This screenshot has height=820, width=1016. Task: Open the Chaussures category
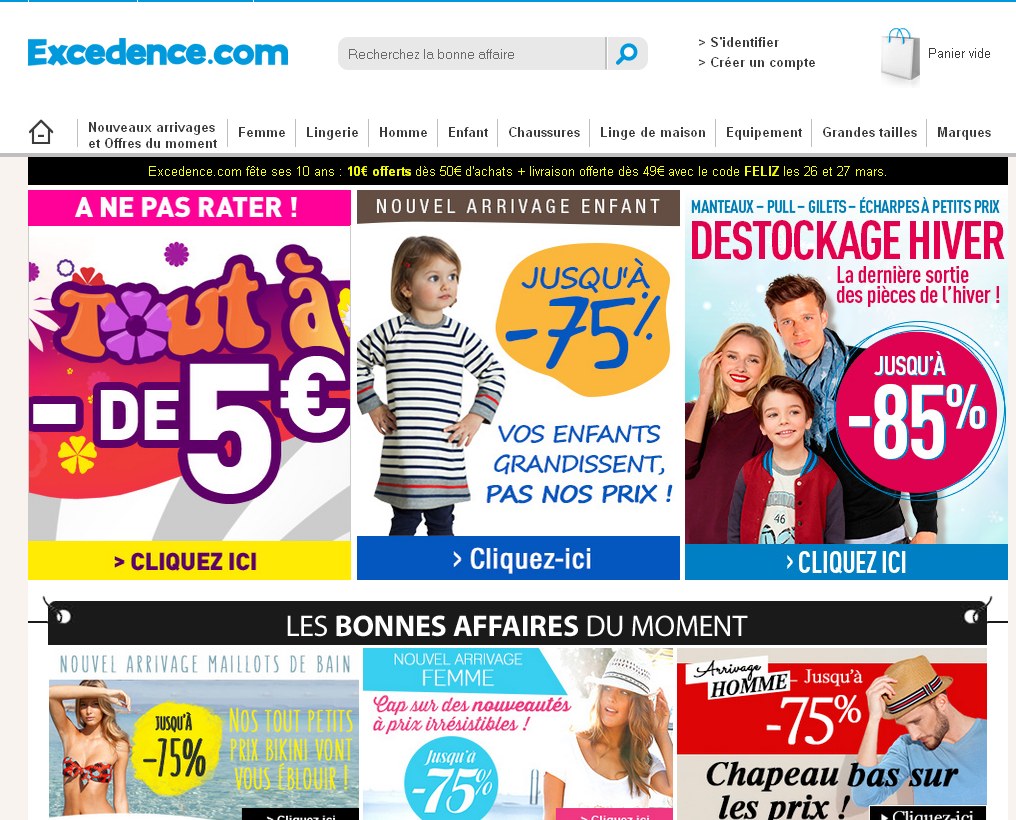click(544, 132)
